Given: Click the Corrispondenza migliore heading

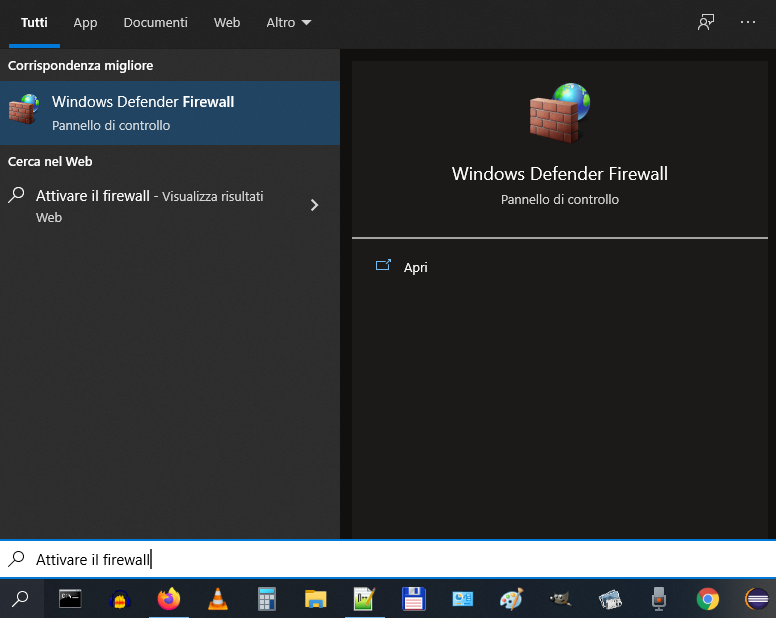Looking at the screenshot, I should click(x=81, y=66).
